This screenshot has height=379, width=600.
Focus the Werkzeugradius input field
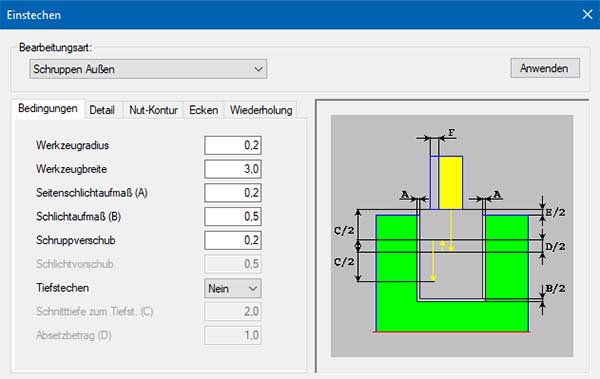233,145
